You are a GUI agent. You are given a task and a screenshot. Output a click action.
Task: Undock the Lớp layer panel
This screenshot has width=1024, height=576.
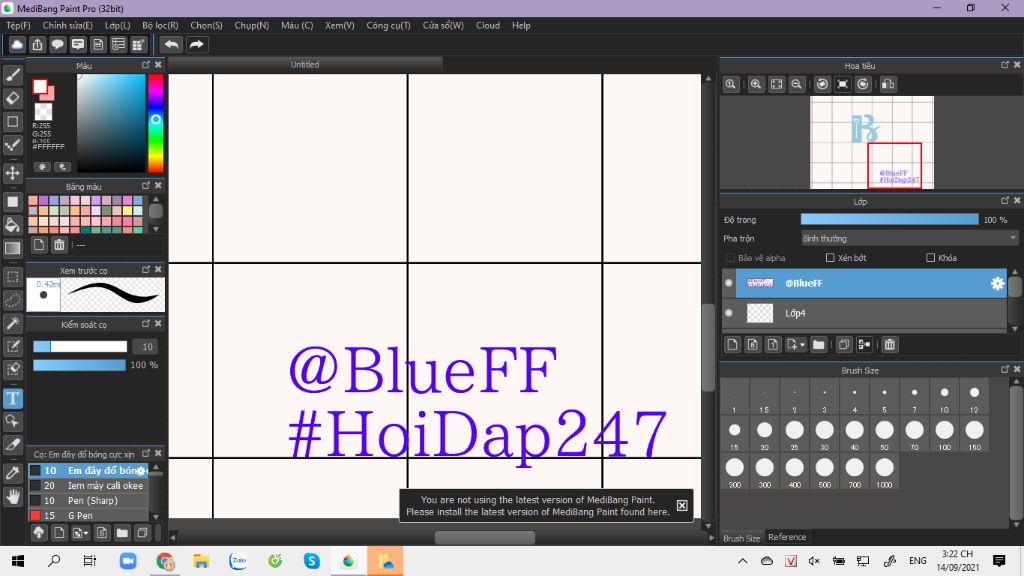coord(1005,200)
